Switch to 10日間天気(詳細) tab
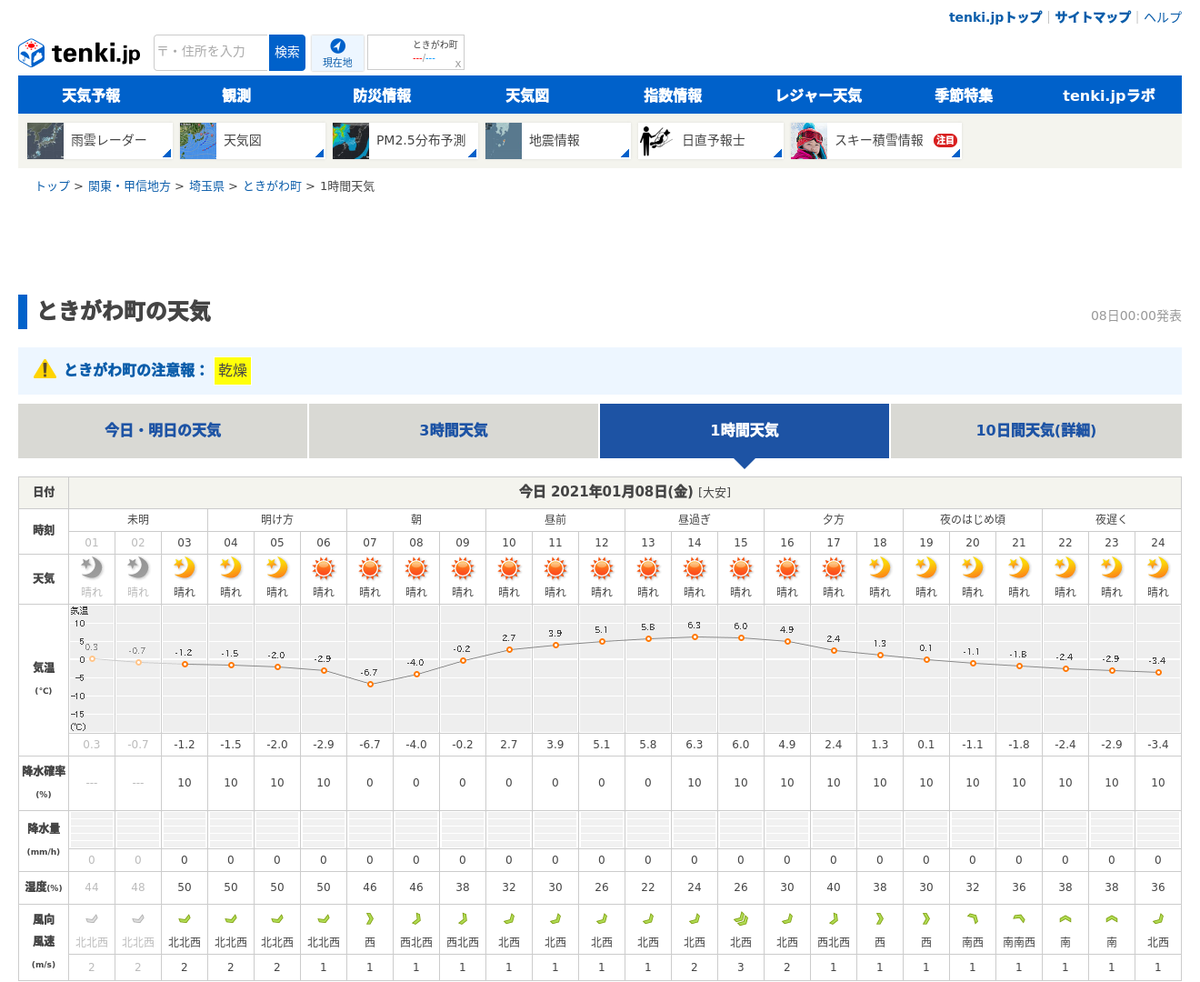Image resolution: width=1200 pixels, height=982 pixels. pyautogui.click(x=1036, y=431)
